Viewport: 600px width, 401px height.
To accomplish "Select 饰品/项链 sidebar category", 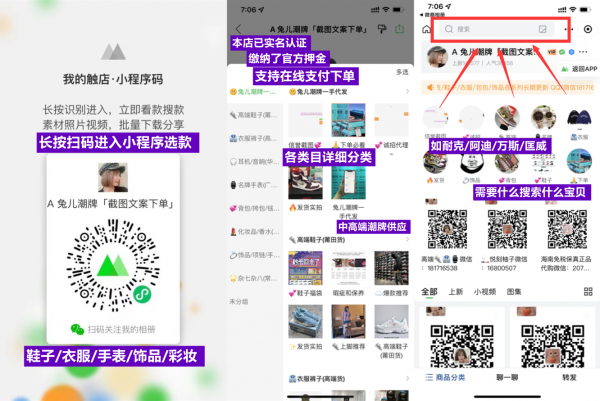I will coord(254,255).
